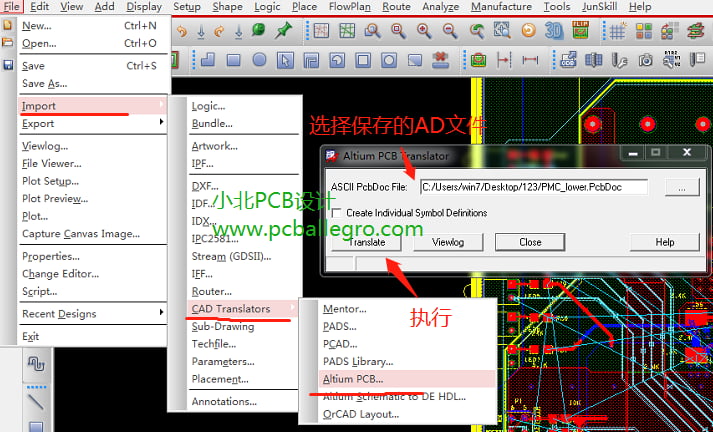Click the Zoom Previous icon

pos(477,31)
